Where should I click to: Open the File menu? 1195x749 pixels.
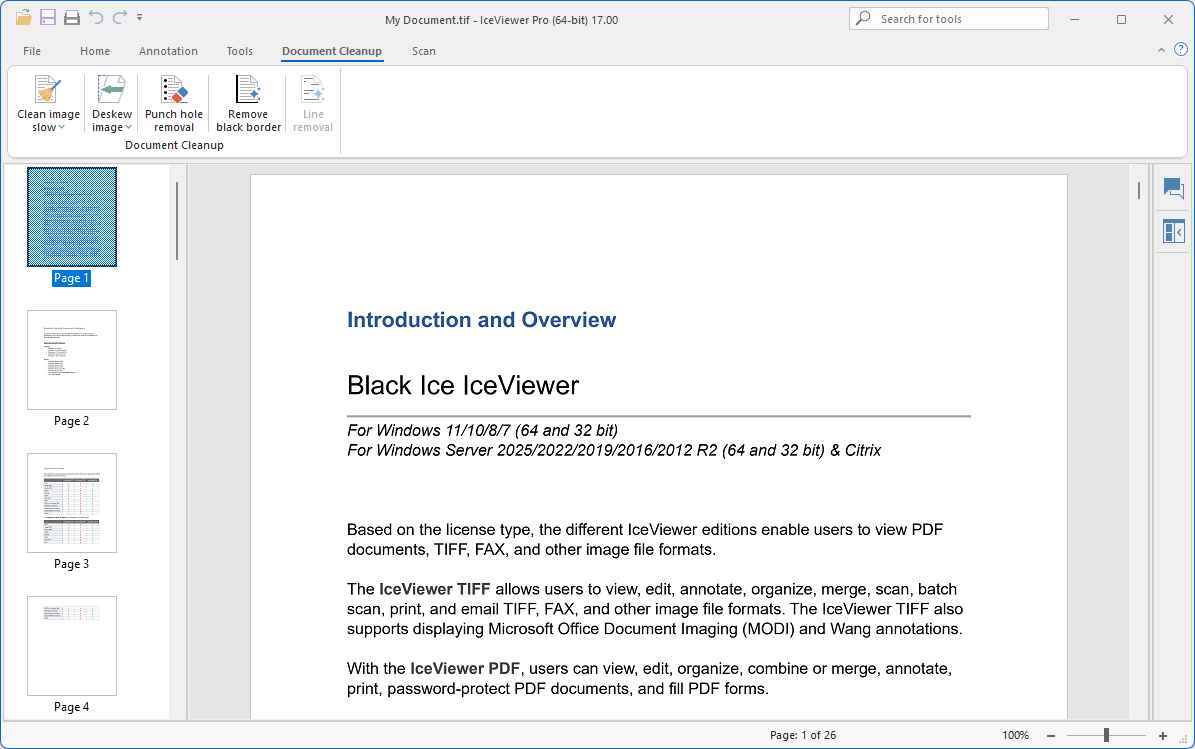pos(32,51)
